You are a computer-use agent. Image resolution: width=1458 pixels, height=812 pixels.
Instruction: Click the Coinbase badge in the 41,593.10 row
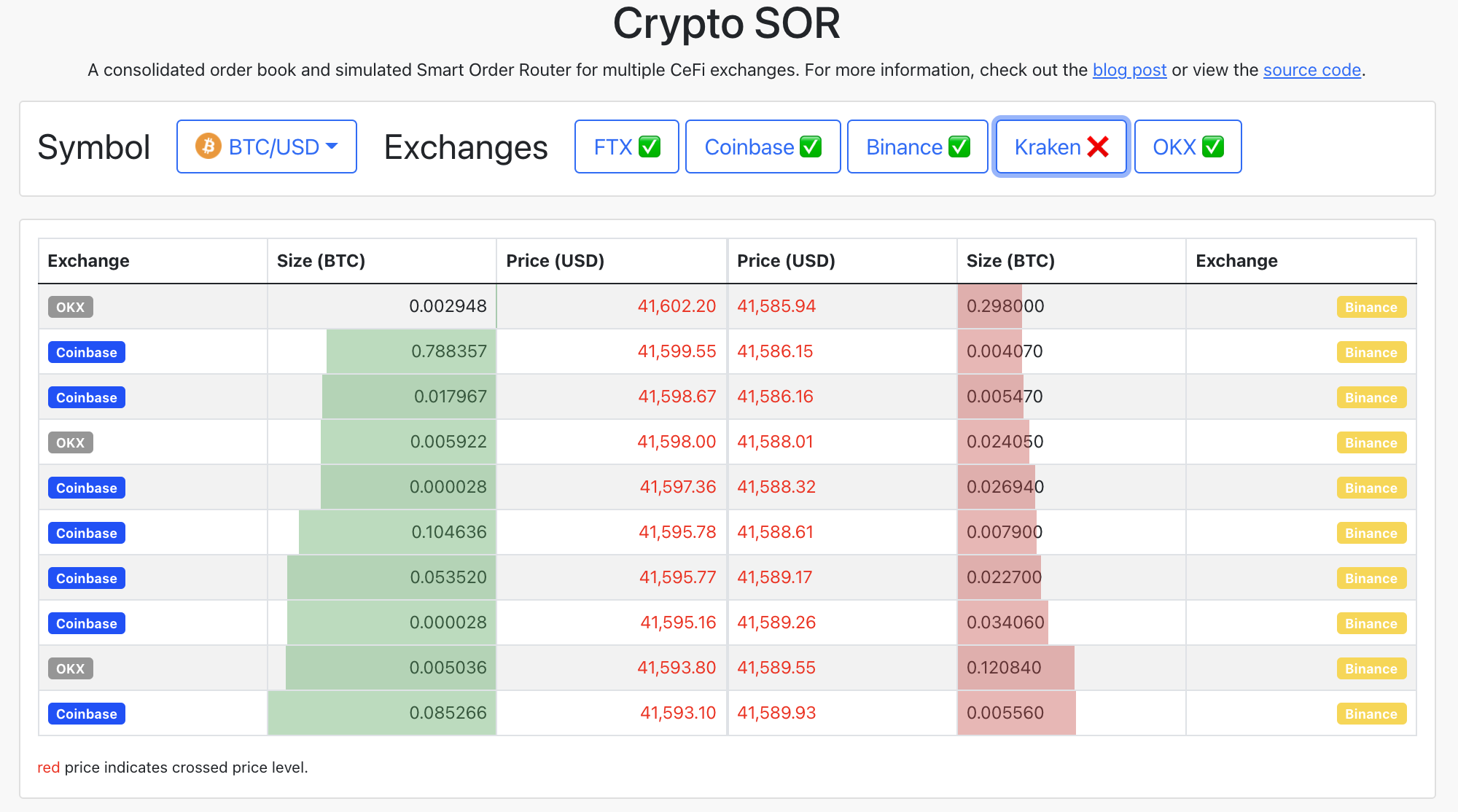tap(87, 714)
